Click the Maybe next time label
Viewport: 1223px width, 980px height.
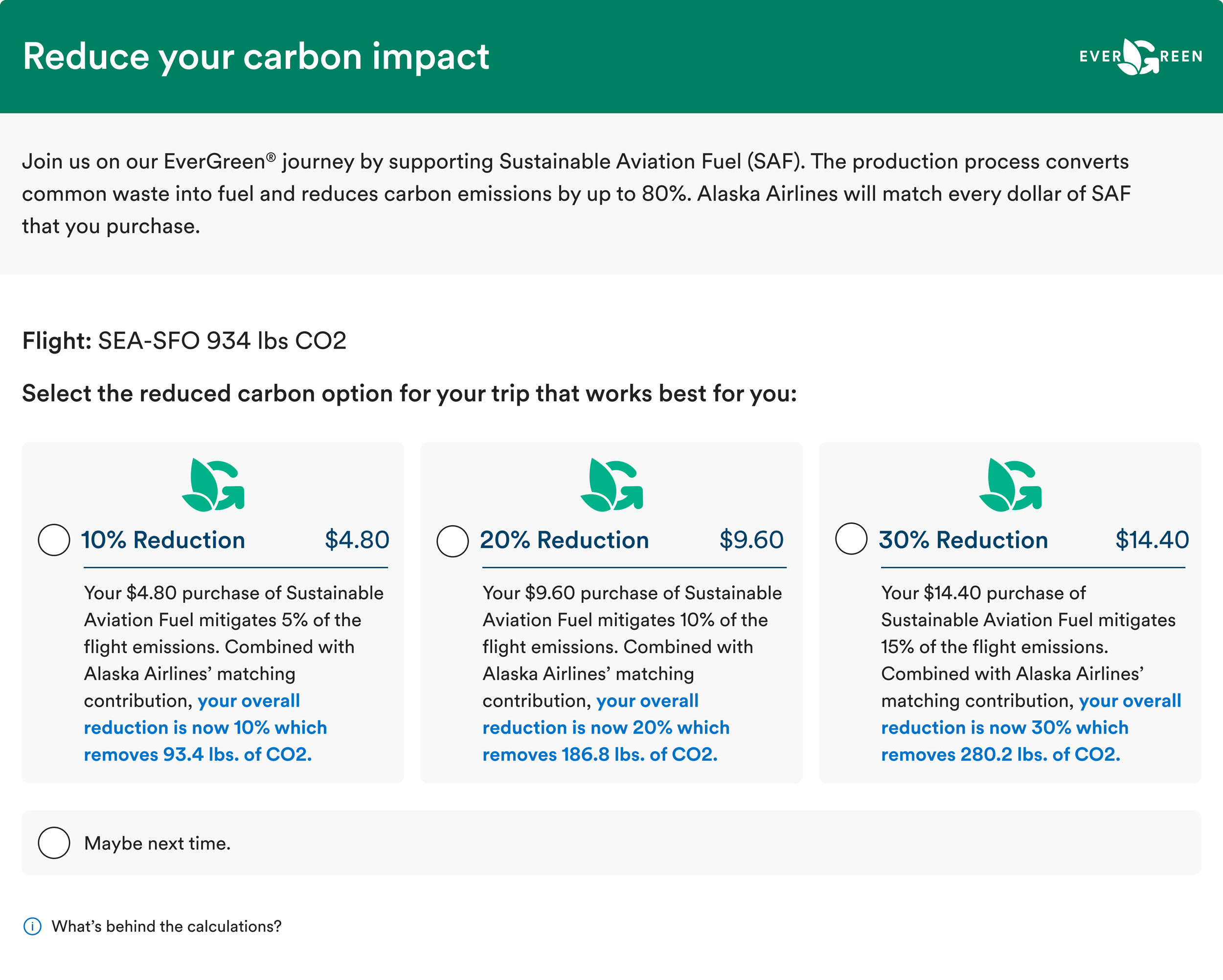click(x=158, y=844)
